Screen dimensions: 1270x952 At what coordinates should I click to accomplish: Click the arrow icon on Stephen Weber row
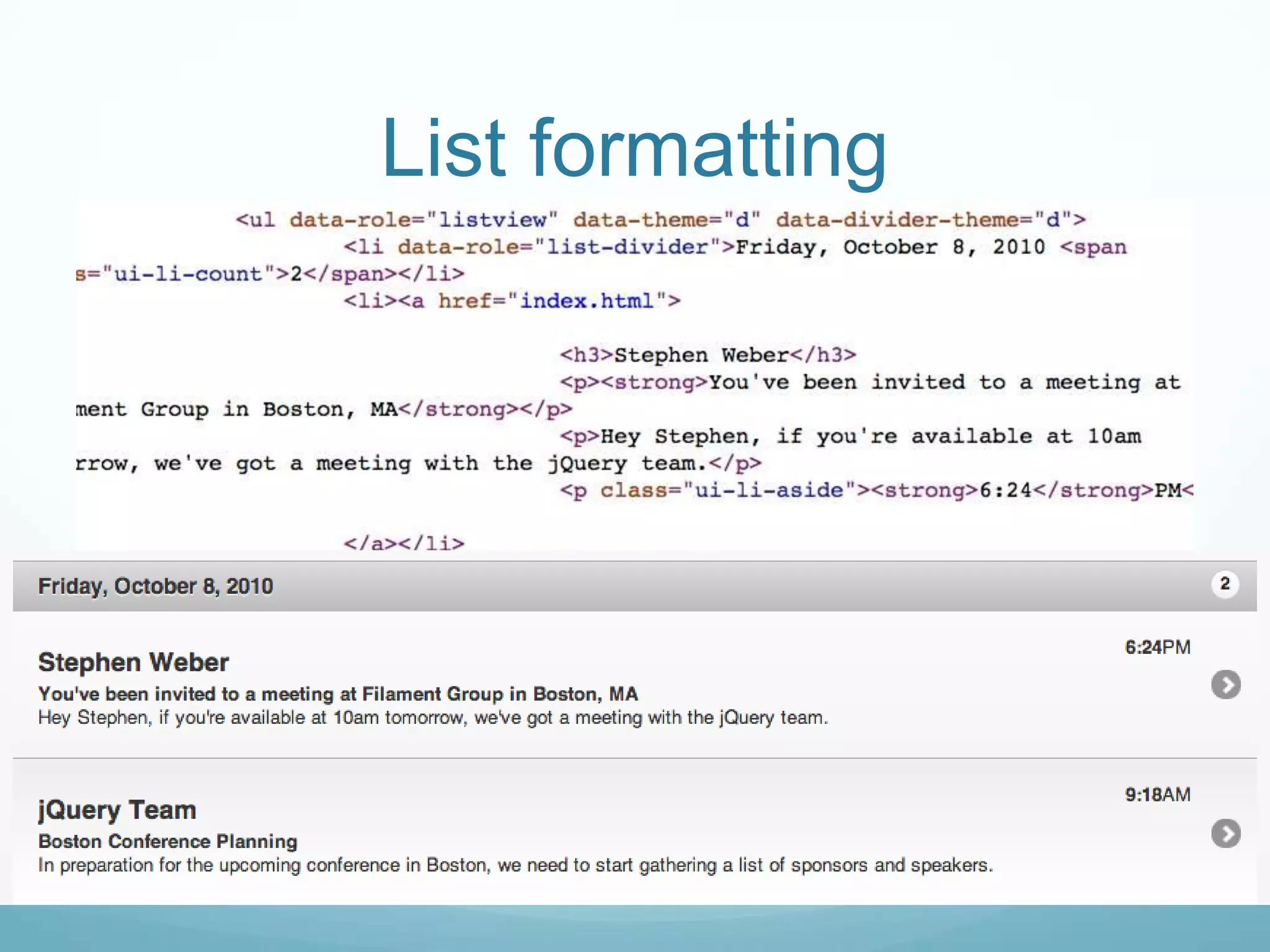[1225, 684]
